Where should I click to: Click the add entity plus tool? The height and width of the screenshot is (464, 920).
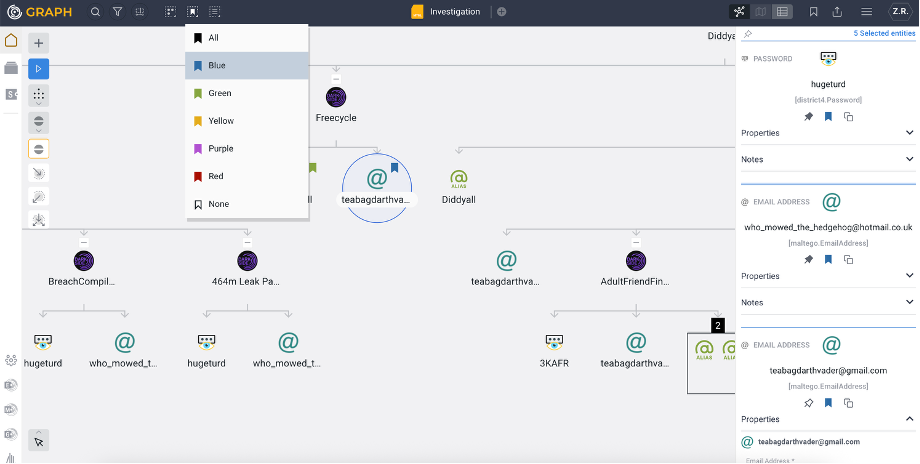[39, 43]
